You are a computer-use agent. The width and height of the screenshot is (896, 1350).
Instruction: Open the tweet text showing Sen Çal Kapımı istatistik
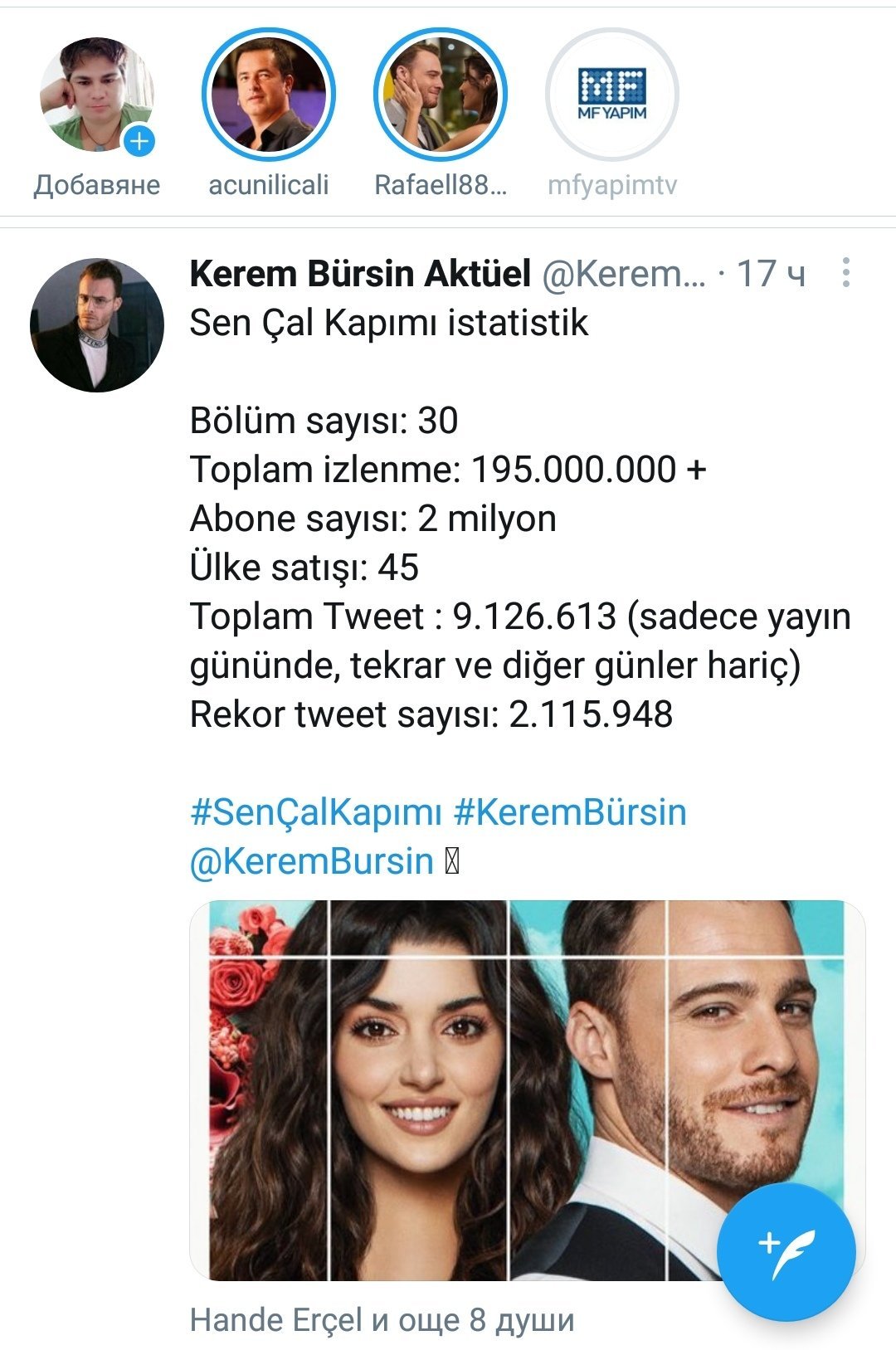click(x=389, y=322)
